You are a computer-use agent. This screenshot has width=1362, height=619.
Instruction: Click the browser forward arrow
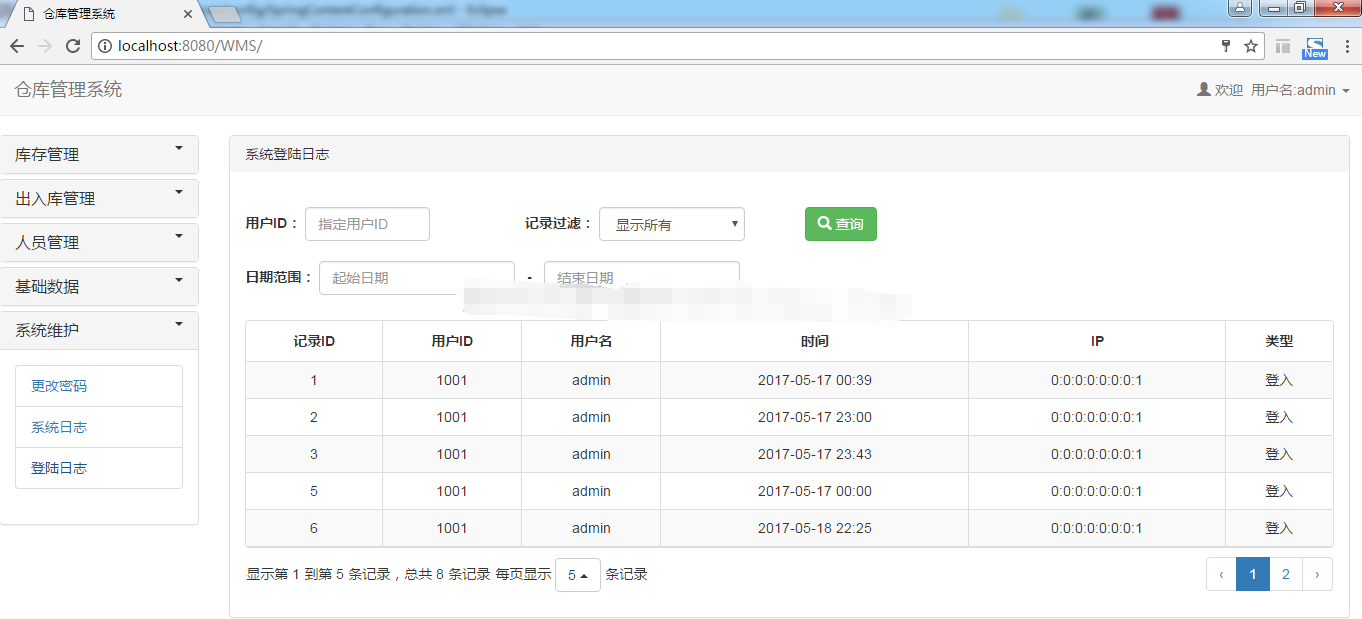point(45,46)
